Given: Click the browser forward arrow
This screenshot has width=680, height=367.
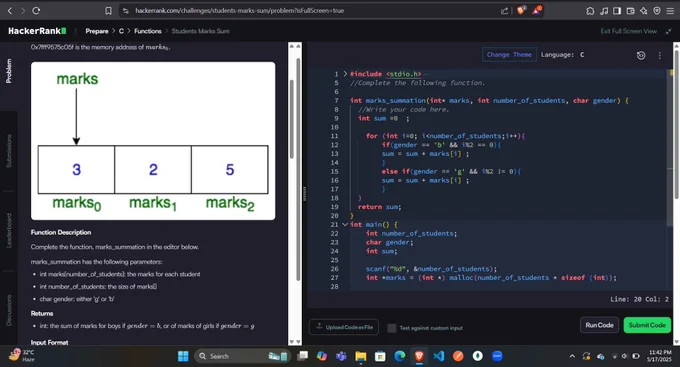Looking at the screenshot, I should 23,10.
